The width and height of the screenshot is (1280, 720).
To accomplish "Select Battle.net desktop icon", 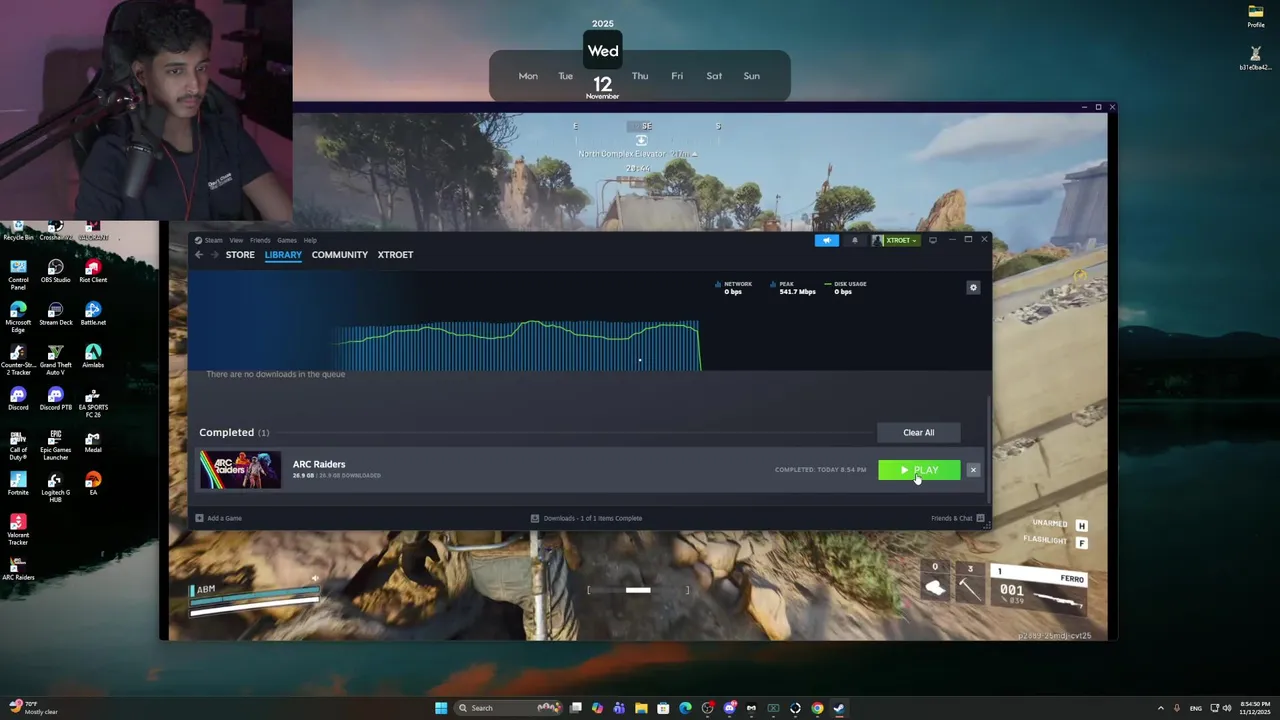I will 93,315.
